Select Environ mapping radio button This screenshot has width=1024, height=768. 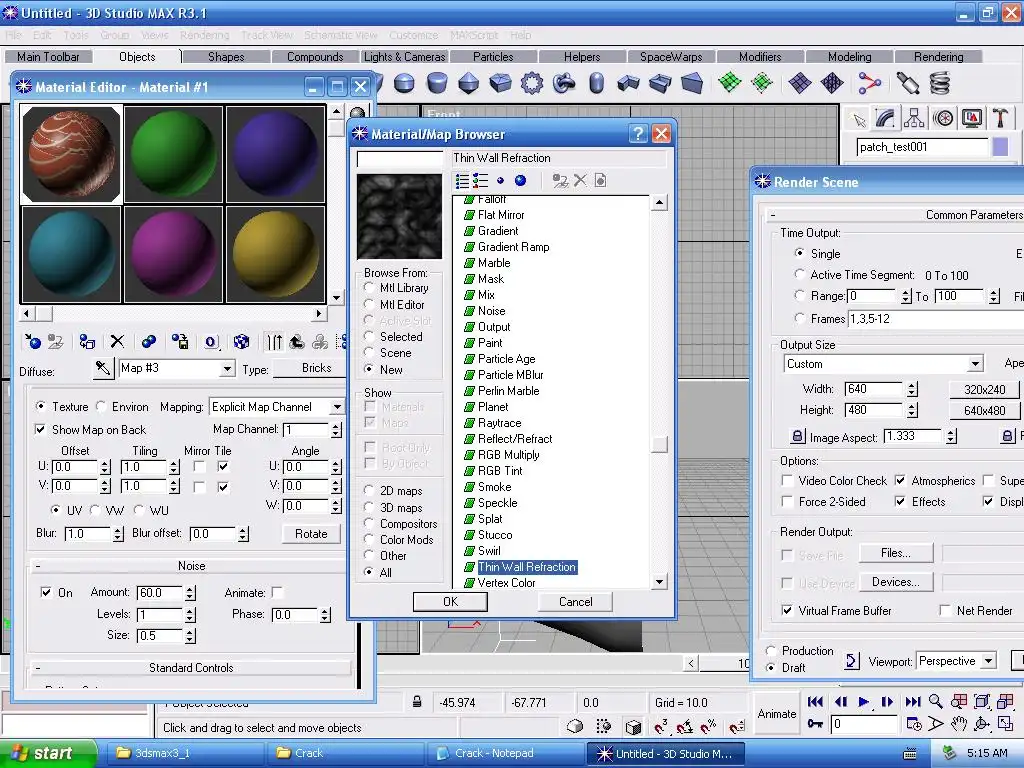point(101,407)
